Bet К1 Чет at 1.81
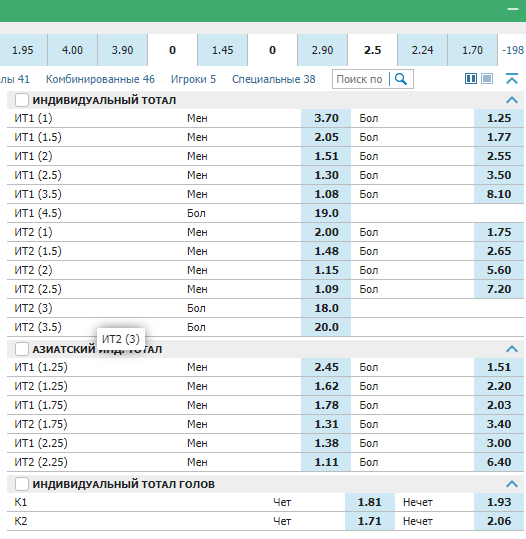Viewport: 526px width, 539px height. (x=370, y=502)
